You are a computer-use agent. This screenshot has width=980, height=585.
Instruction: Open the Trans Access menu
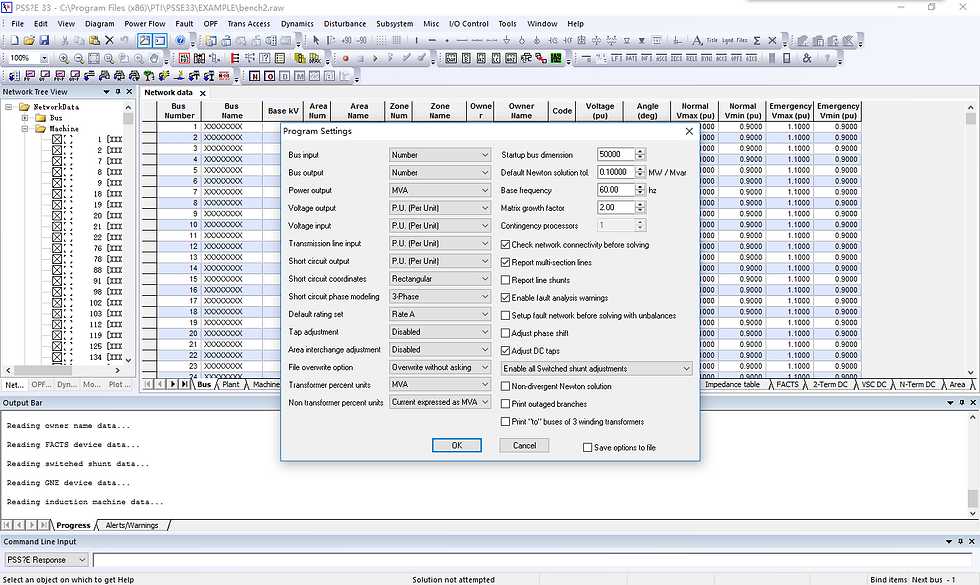click(x=249, y=24)
